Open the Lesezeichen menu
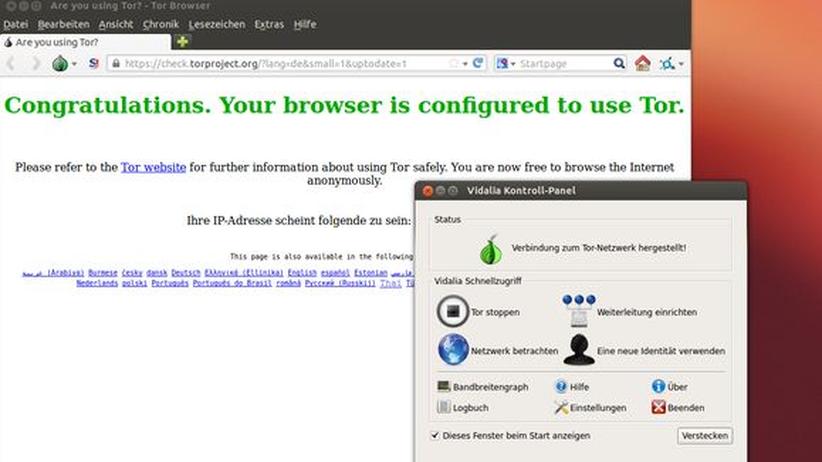The width and height of the screenshot is (822, 462). click(217, 24)
